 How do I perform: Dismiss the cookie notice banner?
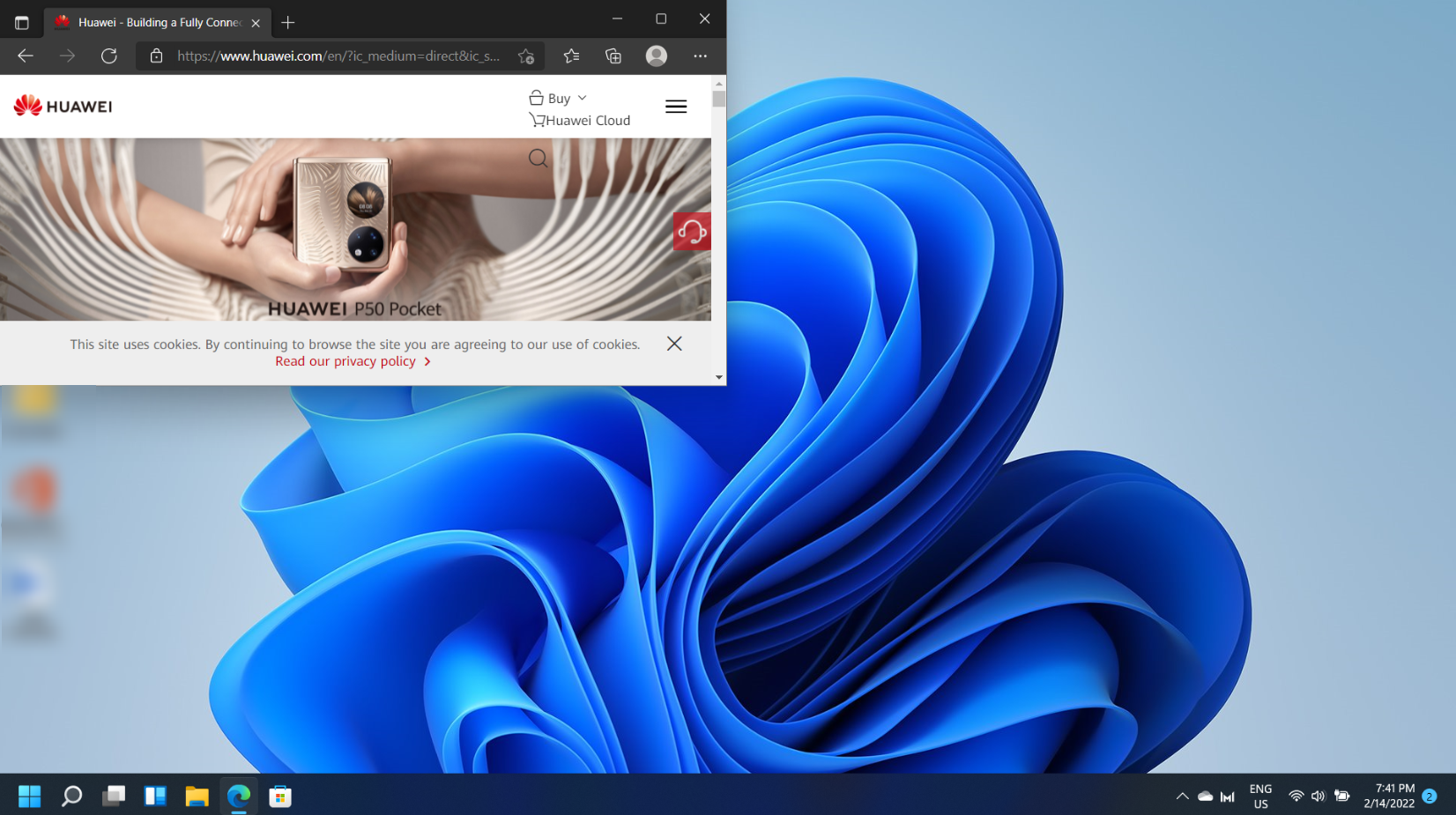tap(674, 344)
